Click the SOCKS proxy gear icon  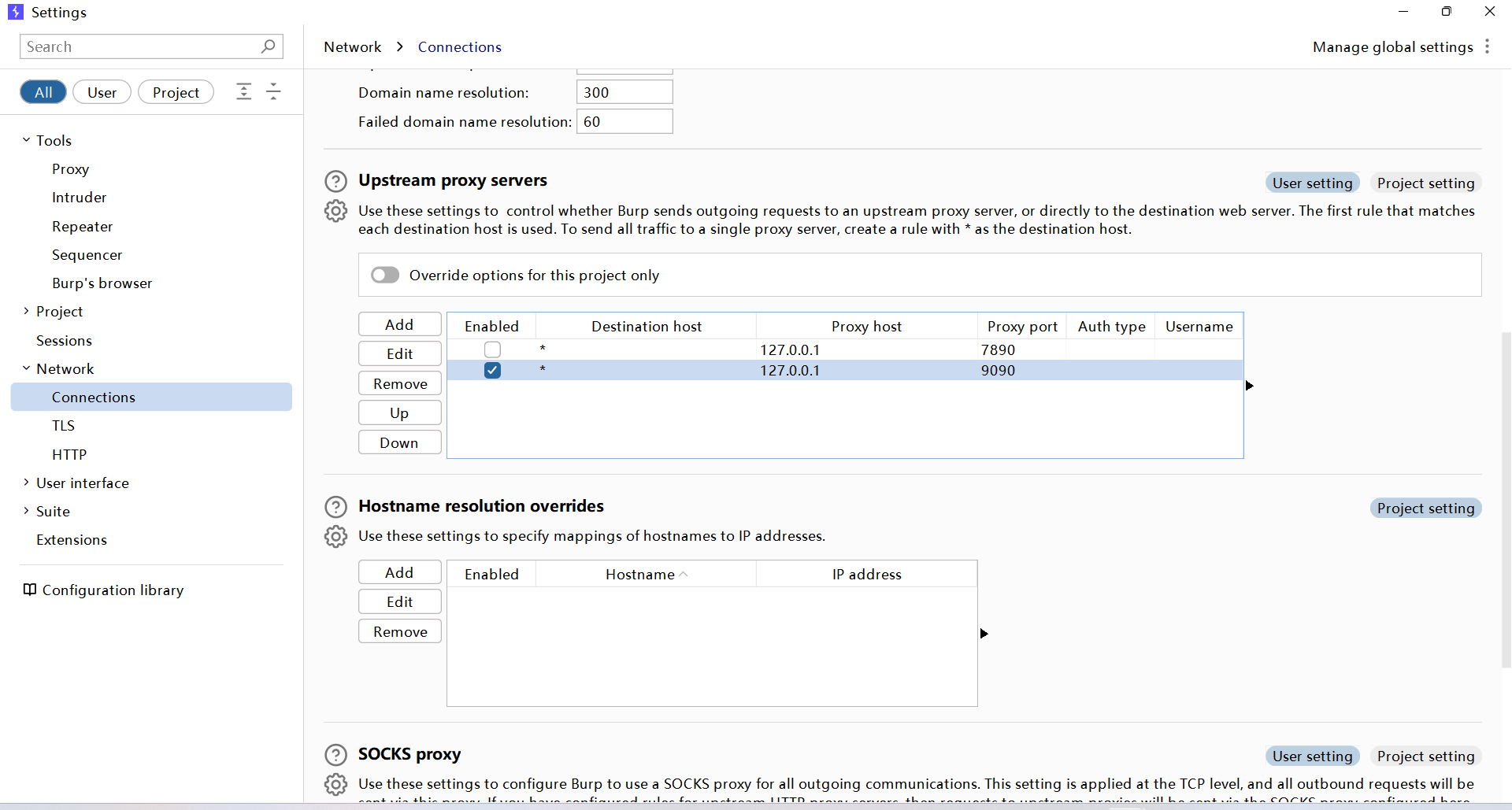(x=335, y=784)
